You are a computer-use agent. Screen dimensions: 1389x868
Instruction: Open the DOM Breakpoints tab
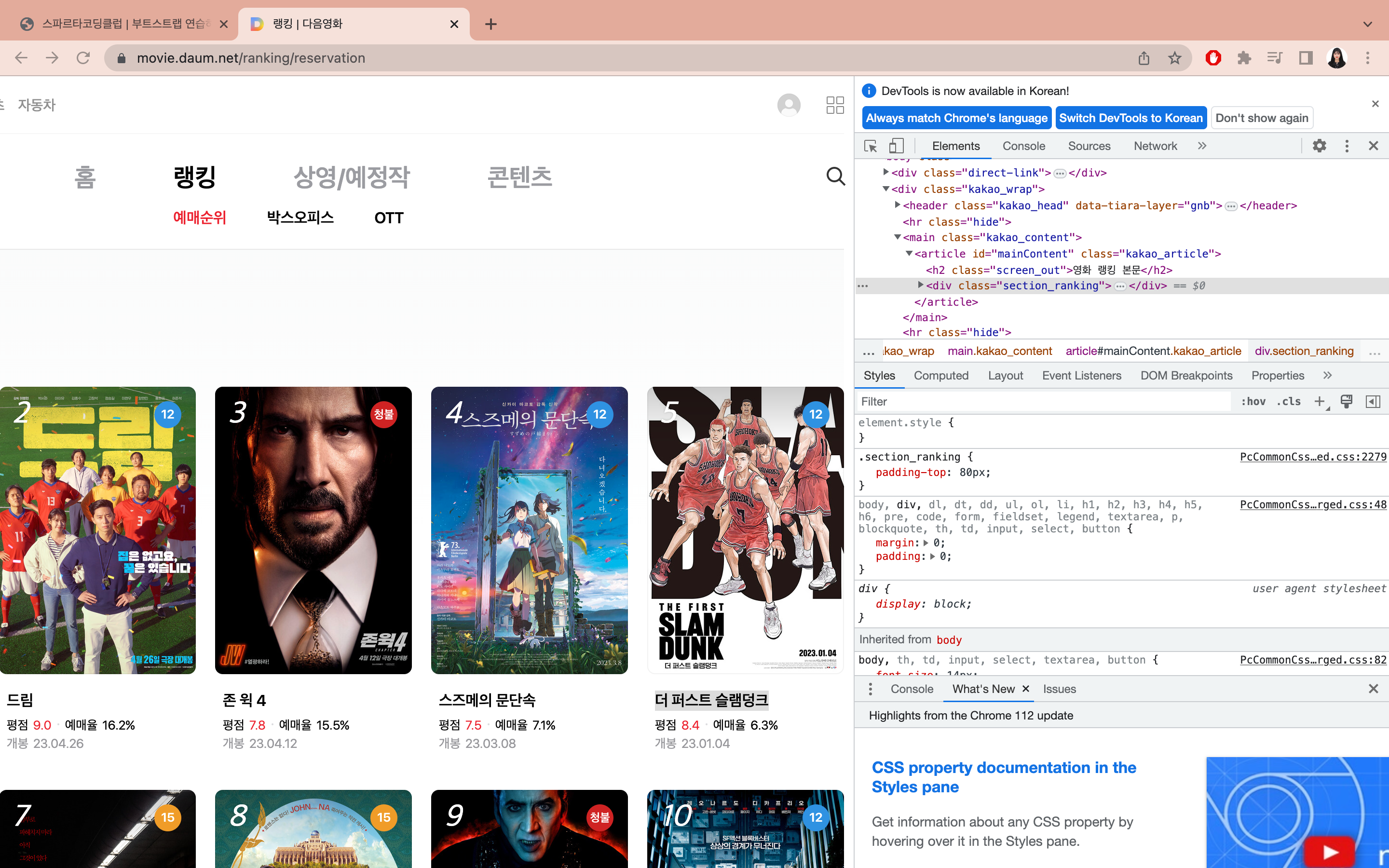1186,376
